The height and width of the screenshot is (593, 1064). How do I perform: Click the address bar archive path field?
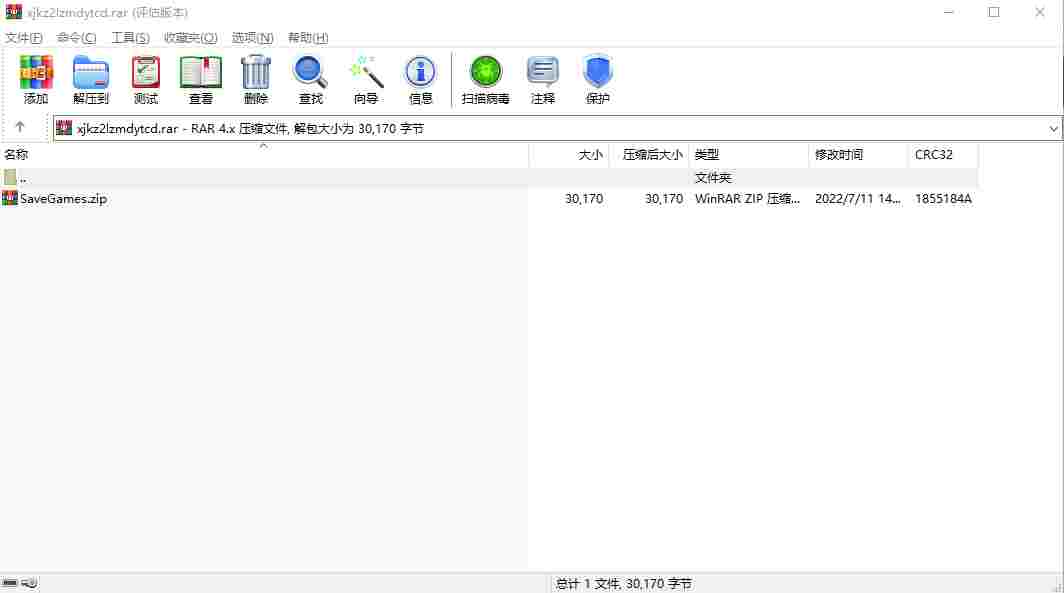point(556,128)
